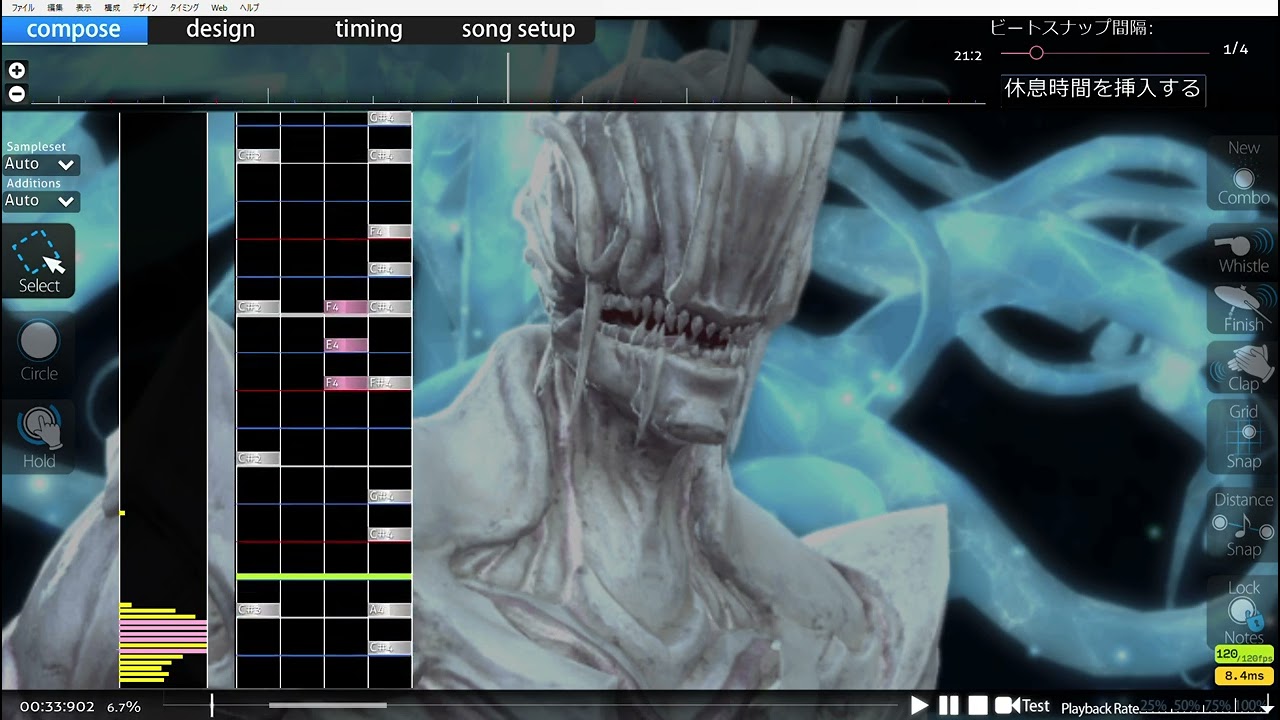The height and width of the screenshot is (720, 1280).
Task: Switch to the song setup tab
Action: click(x=518, y=30)
